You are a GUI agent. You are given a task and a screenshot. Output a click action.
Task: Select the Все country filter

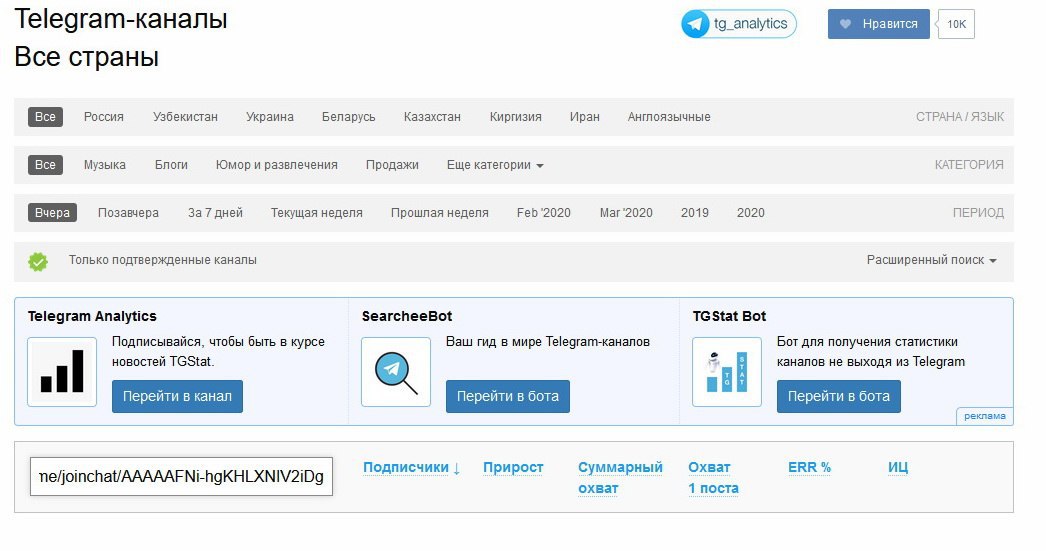click(x=45, y=117)
